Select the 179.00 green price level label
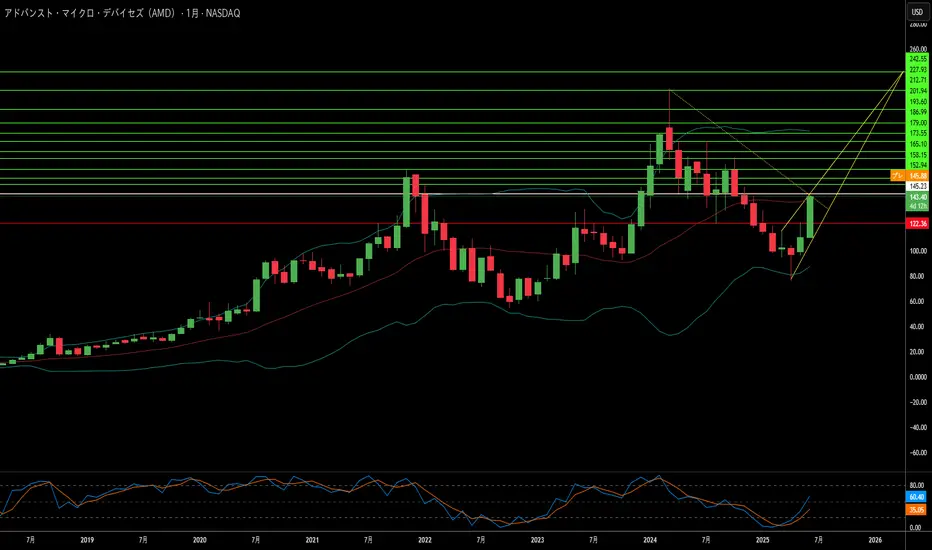932x550 pixels. (918, 122)
